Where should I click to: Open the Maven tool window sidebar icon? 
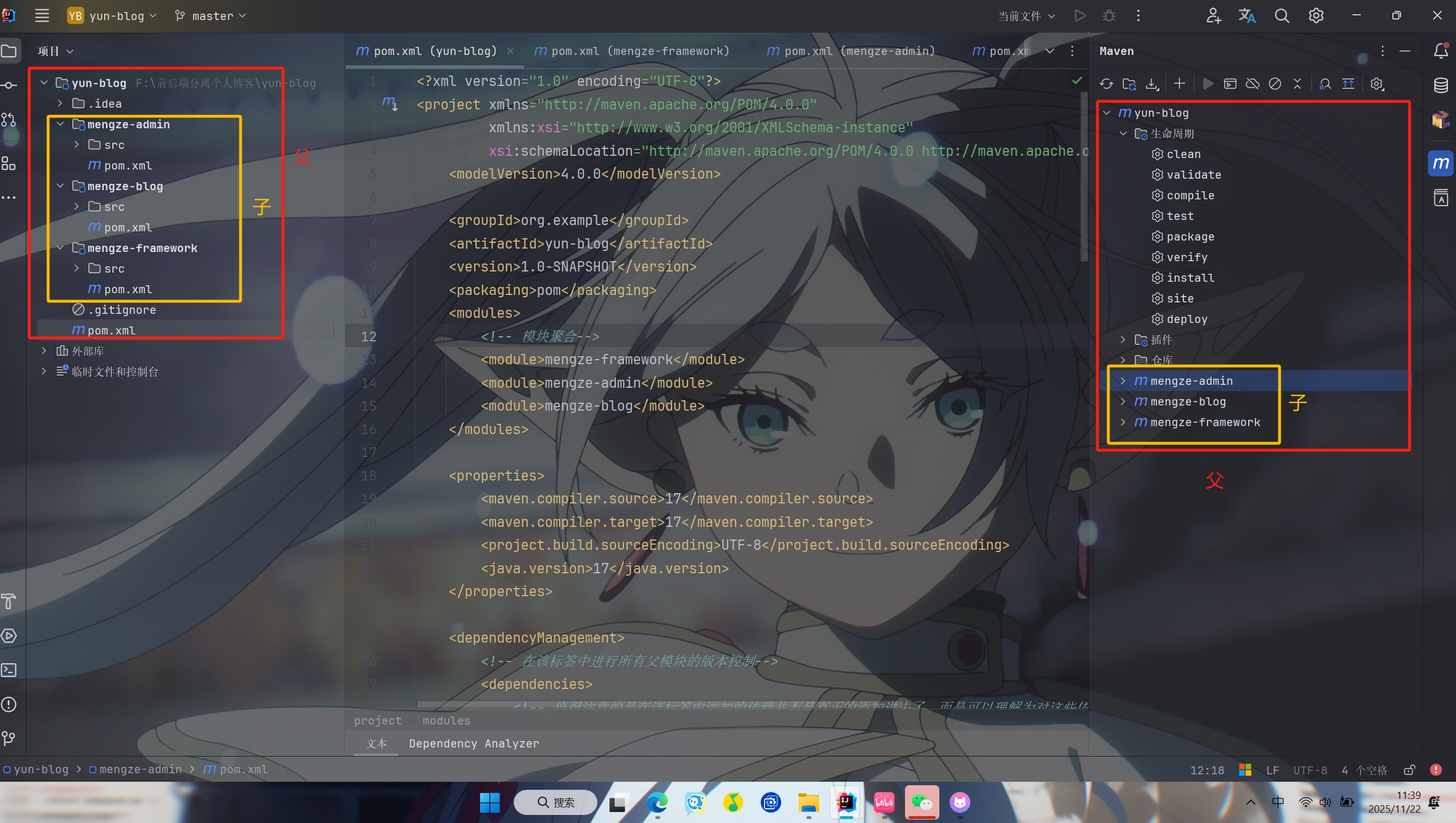coord(1440,164)
